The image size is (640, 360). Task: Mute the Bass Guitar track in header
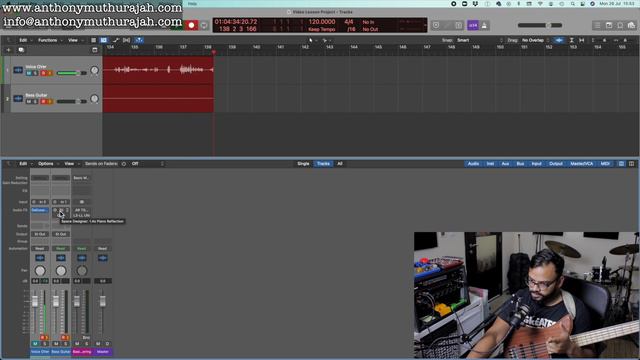[29, 101]
